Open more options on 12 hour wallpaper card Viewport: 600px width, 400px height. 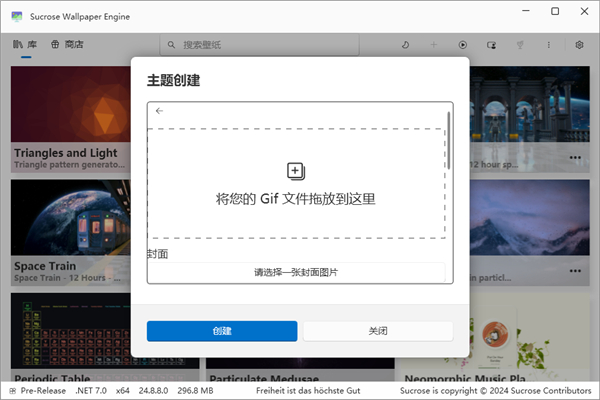pyautogui.click(x=575, y=158)
